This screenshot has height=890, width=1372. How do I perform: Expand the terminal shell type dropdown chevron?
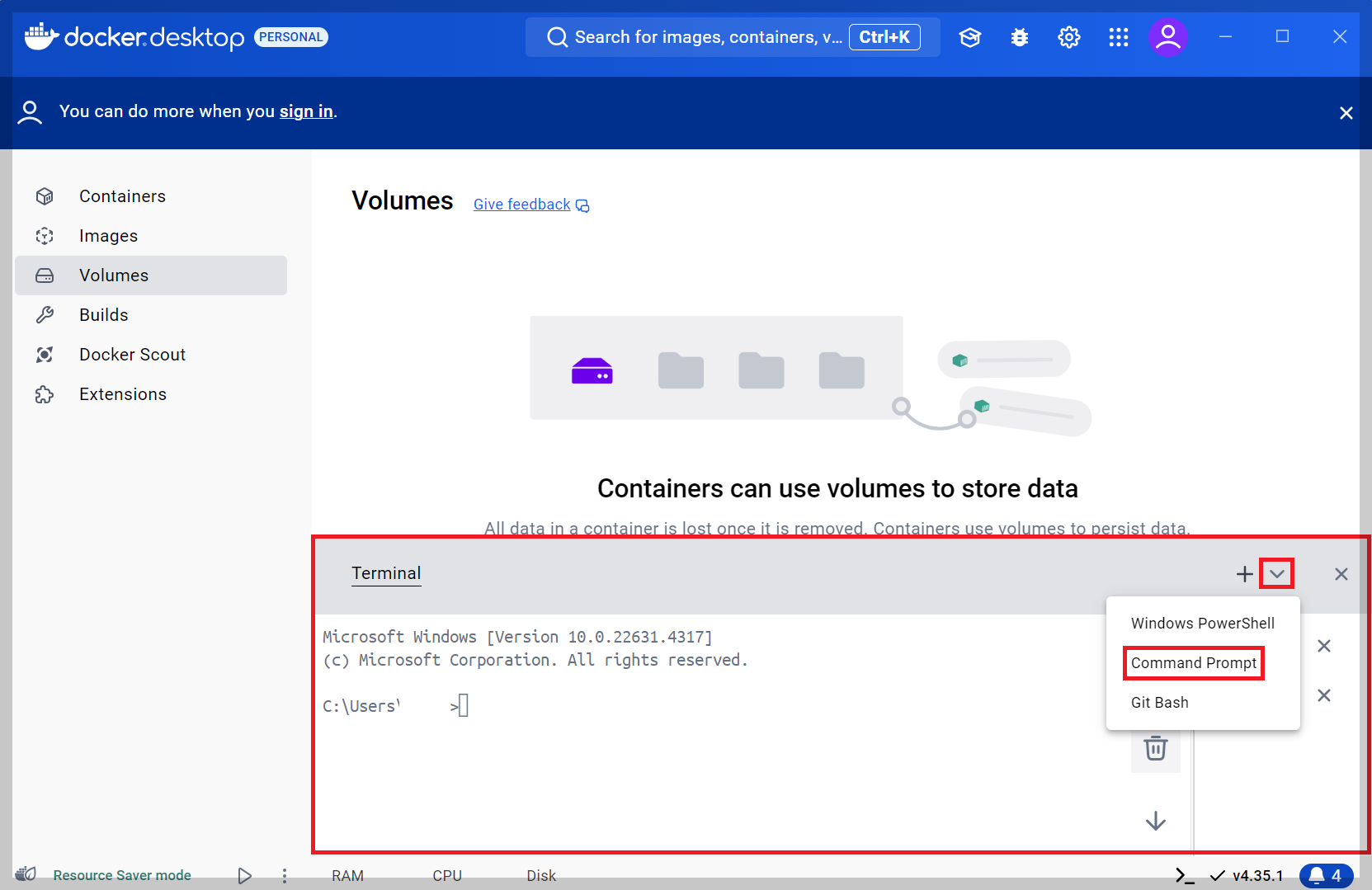[1277, 574]
